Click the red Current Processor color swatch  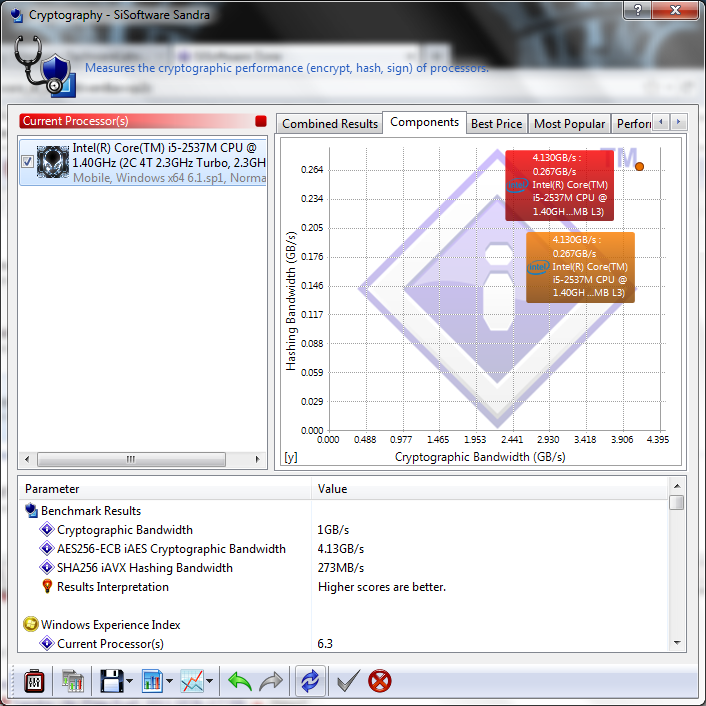(x=261, y=121)
